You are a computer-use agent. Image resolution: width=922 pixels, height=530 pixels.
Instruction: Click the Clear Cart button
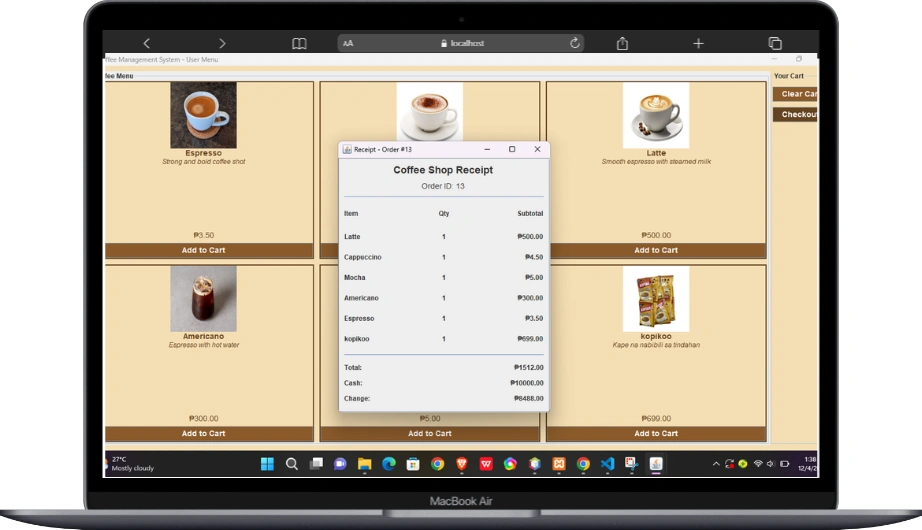(x=795, y=94)
